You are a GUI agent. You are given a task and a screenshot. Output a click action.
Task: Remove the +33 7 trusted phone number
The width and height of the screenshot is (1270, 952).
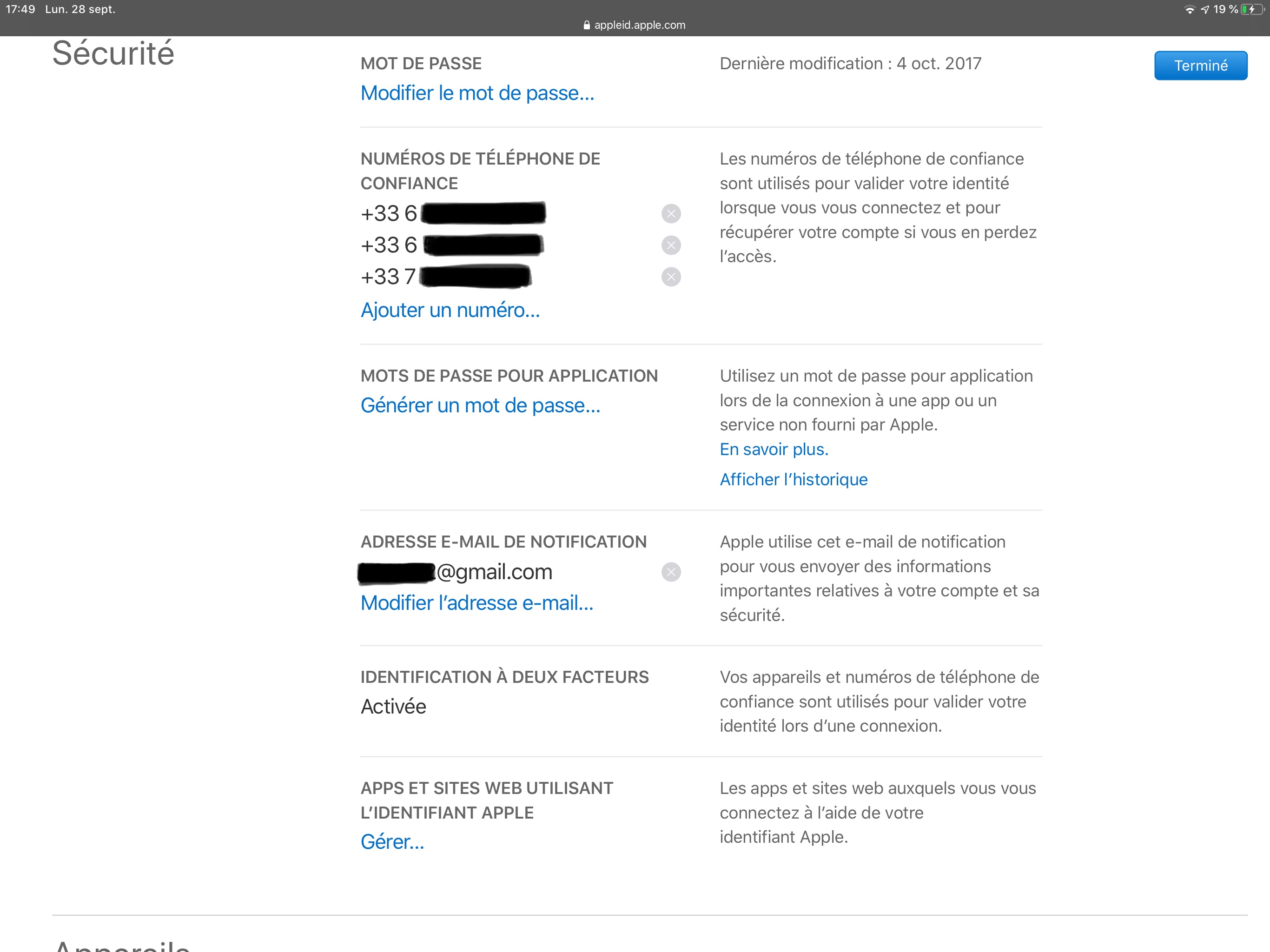coord(671,277)
